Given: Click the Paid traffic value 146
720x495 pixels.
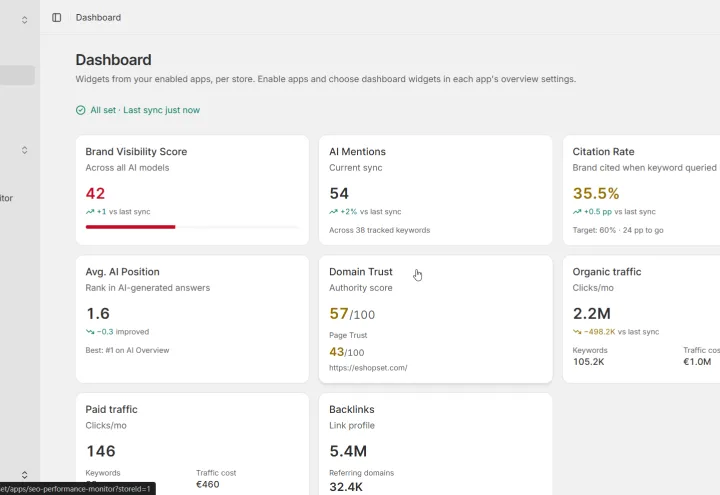Looking at the screenshot, I should 101,451.
